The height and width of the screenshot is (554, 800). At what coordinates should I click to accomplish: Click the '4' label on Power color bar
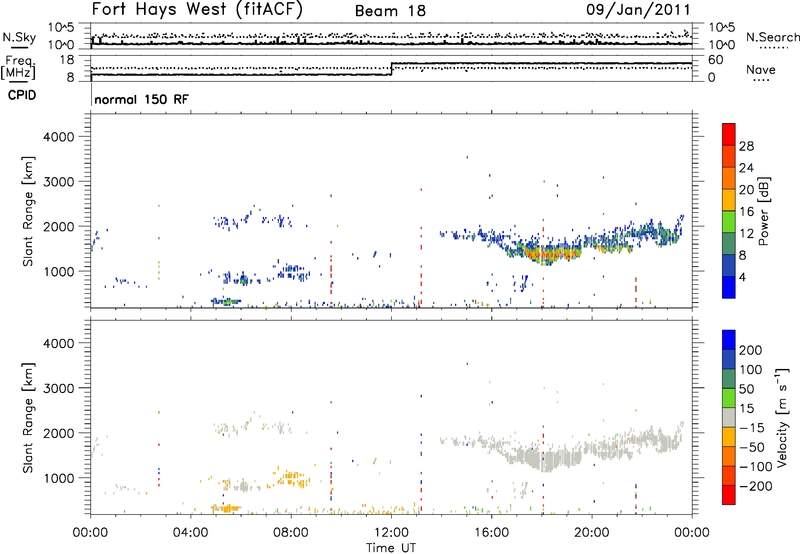[x=742, y=277]
